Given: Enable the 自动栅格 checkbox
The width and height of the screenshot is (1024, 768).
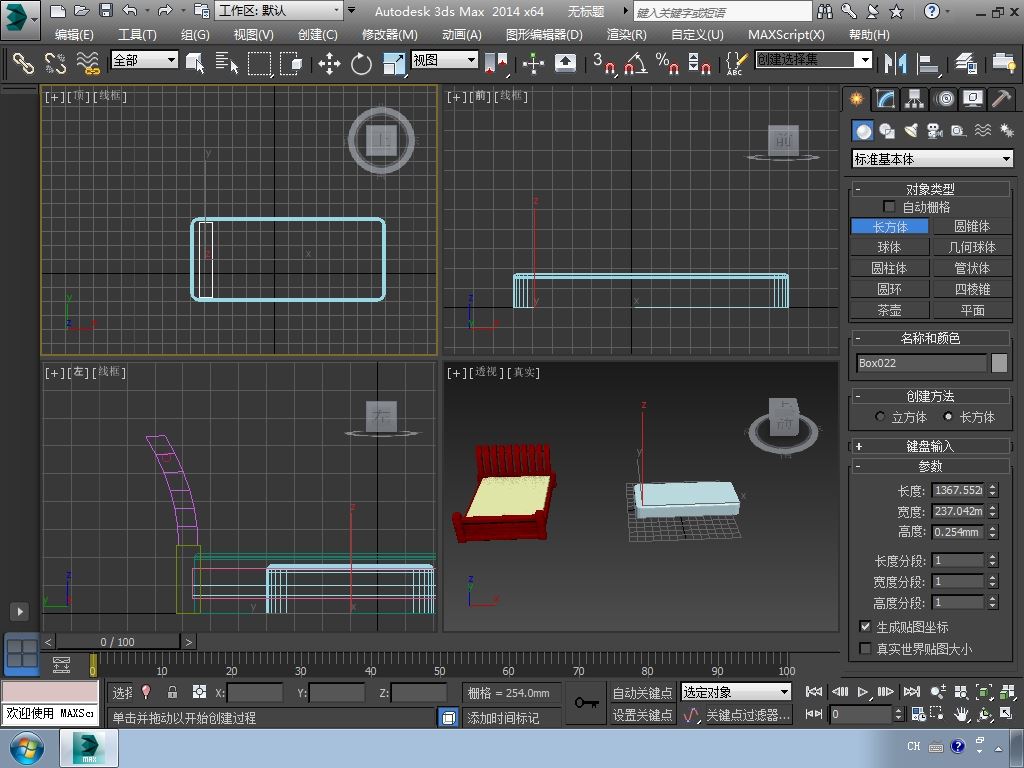Looking at the screenshot, I should (x=889, y=207).
